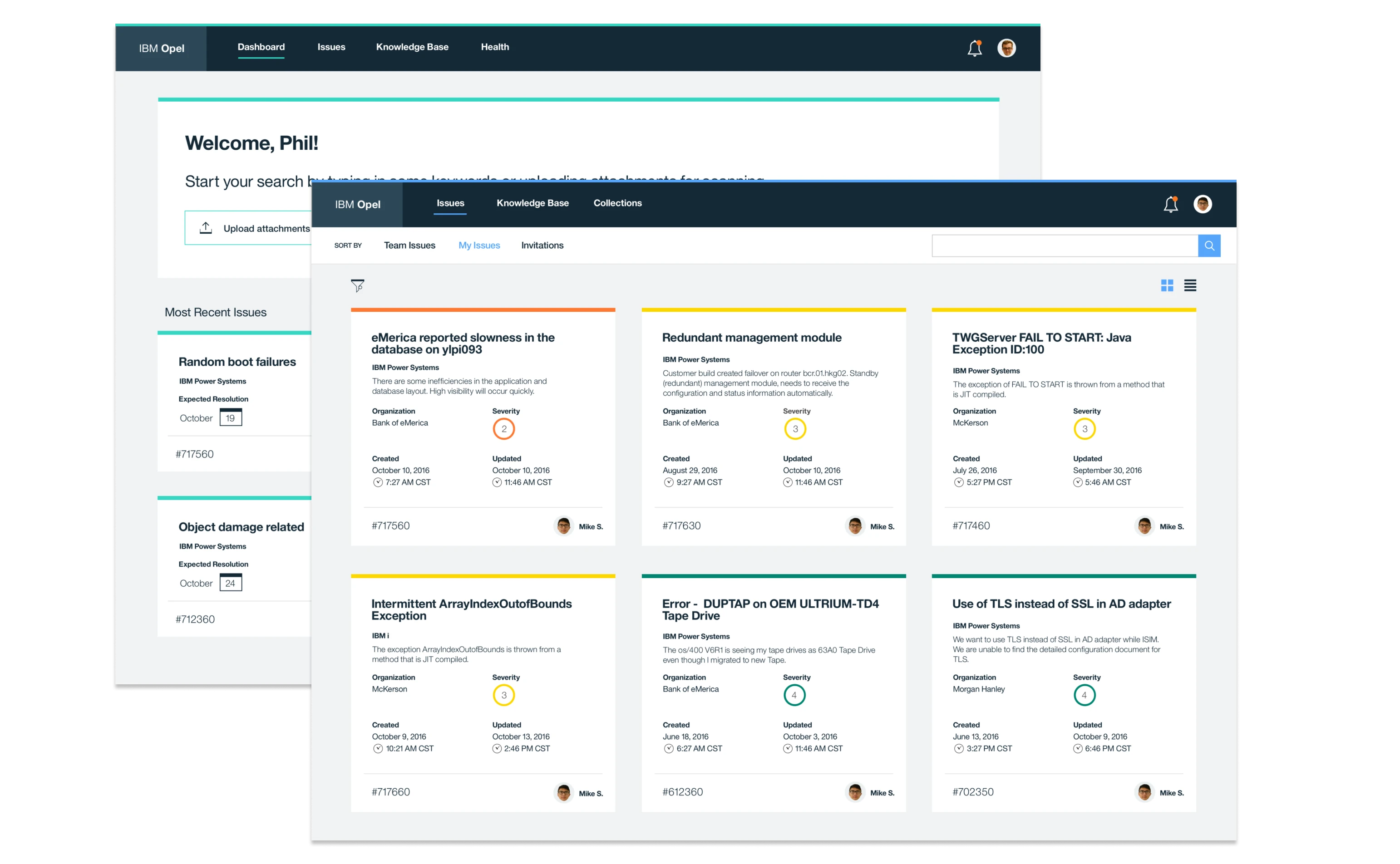Open Redundant management module issue
Image resolution: width=1400 pixels, height=864 pixels.
click(x=751, y=337)
